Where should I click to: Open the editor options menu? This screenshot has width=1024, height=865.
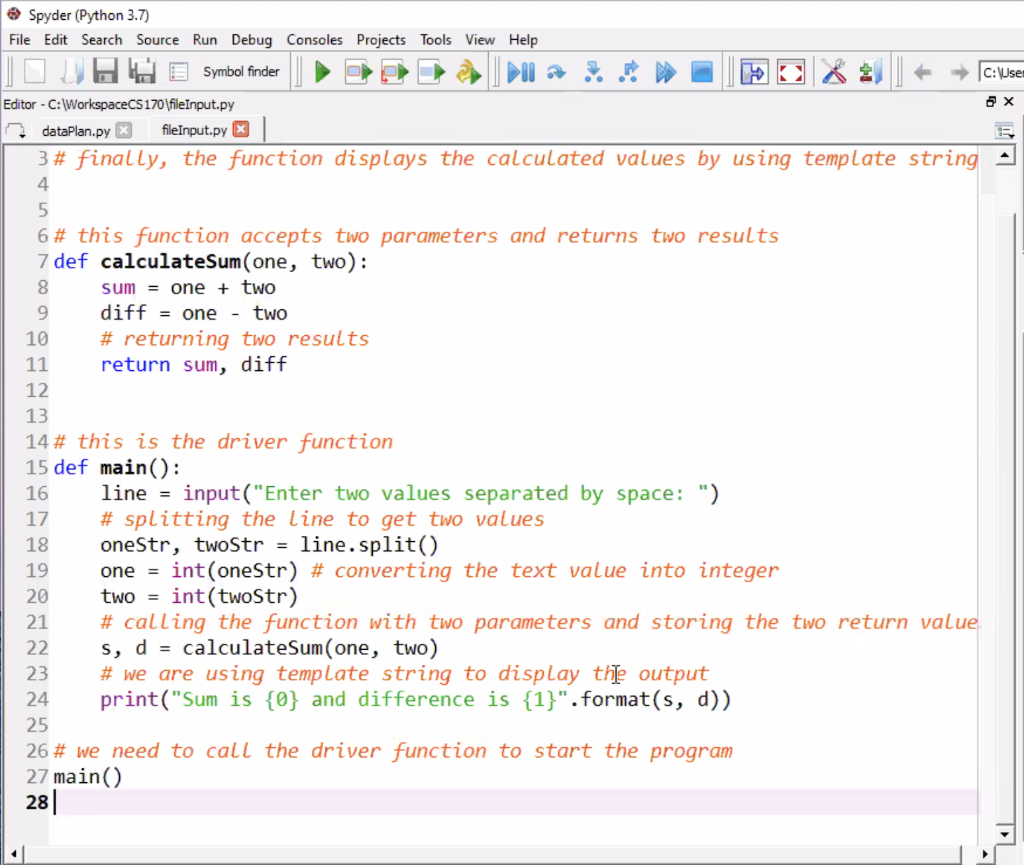[x=1004, y=131]
